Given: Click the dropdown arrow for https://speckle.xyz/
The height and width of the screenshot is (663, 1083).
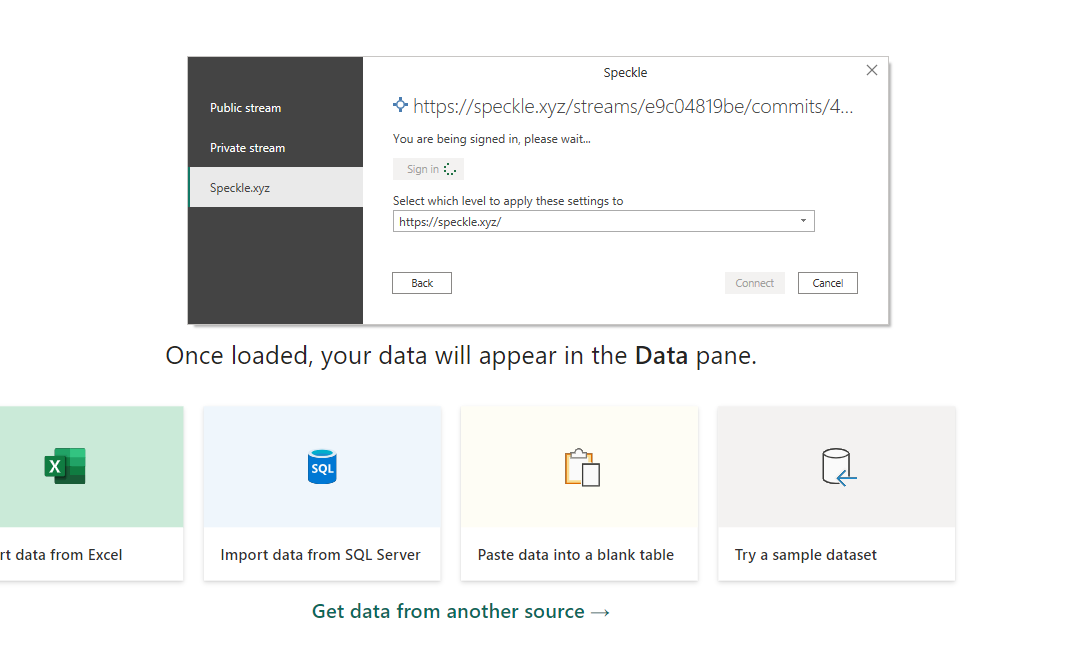Looking at the screenshot, I should (x=803, y=221).
